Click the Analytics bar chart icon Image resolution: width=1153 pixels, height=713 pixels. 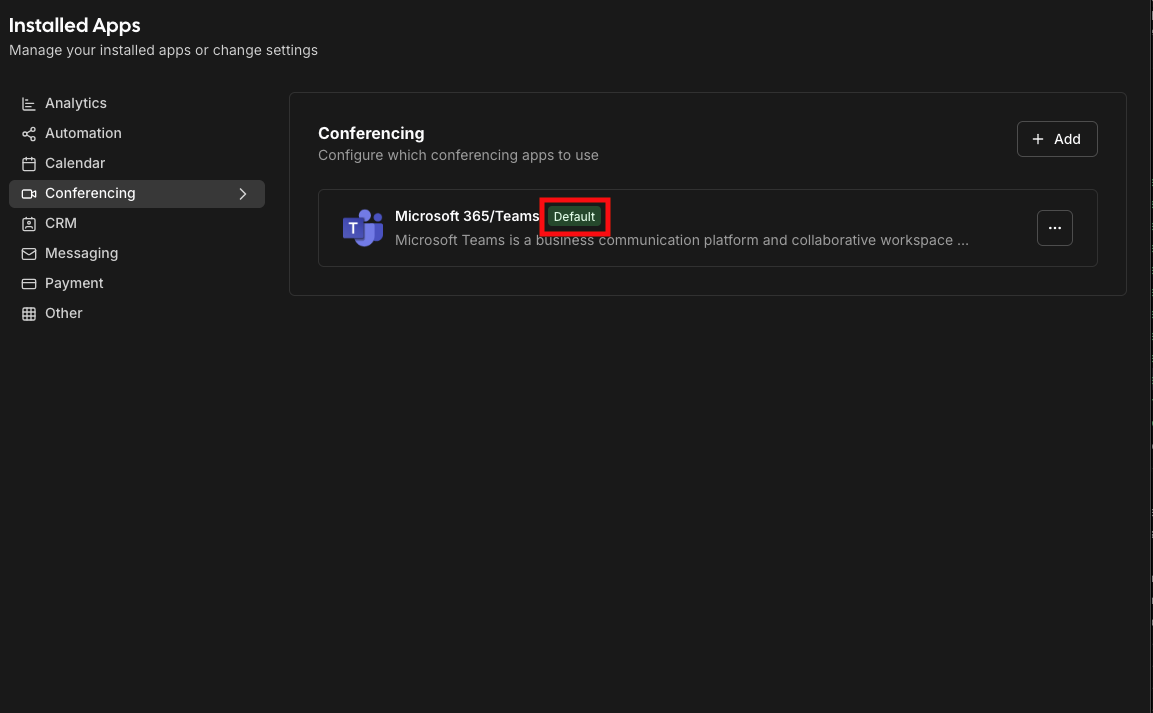[29, 104]
